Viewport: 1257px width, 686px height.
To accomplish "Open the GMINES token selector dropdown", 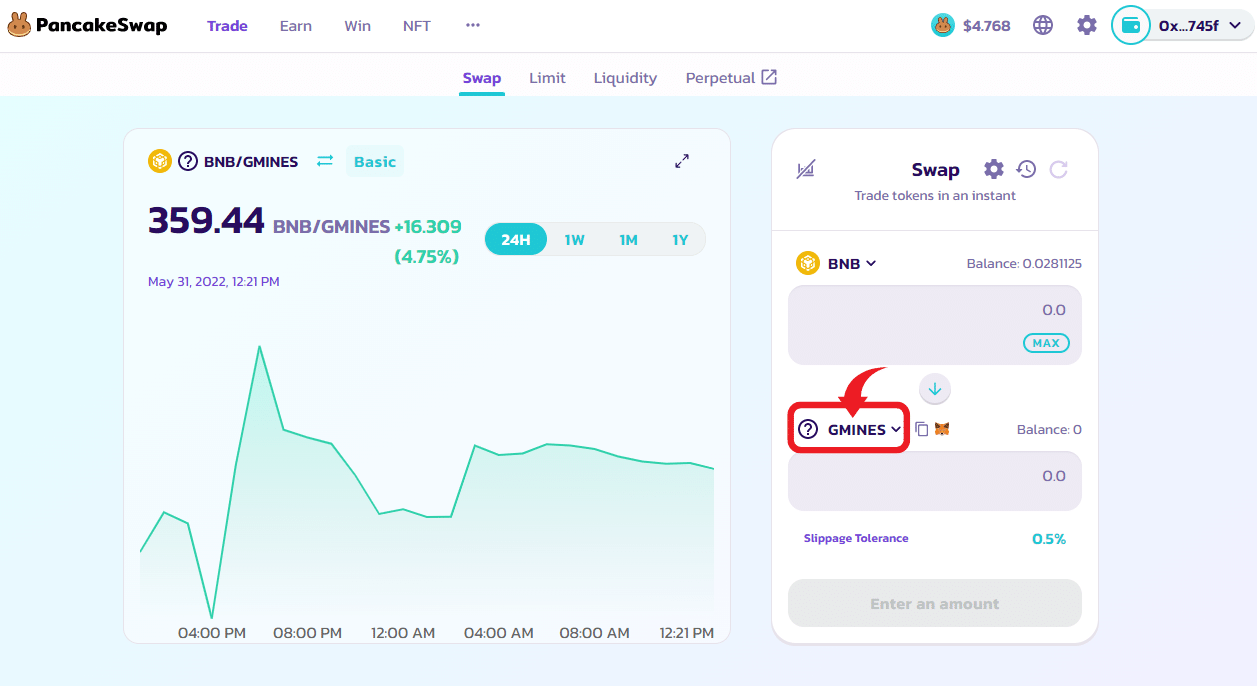I will click(x=849, y=429).
